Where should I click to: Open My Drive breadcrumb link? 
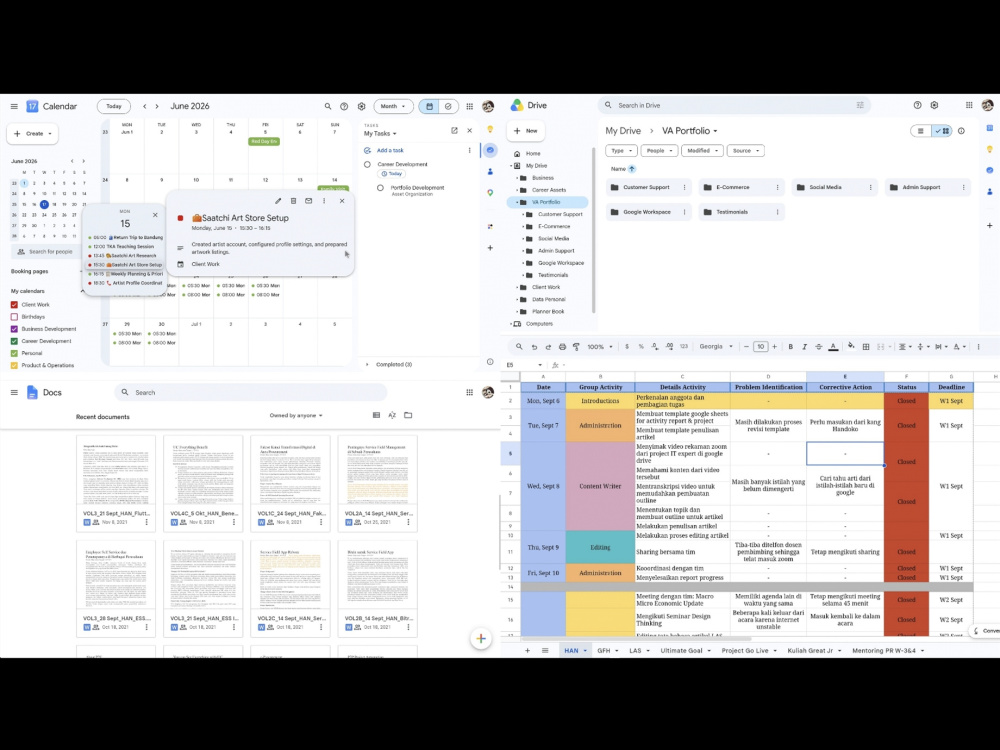click(x=623, y=131)
